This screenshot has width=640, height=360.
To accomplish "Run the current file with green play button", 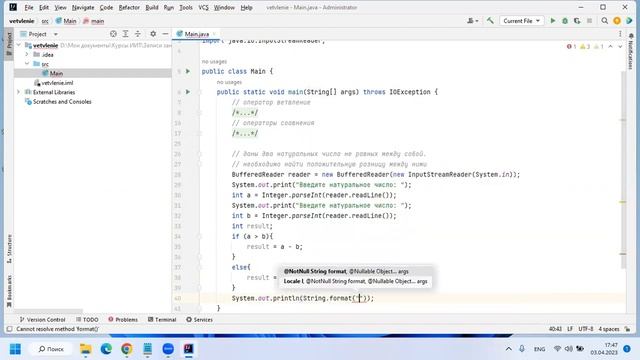I will pos(553,21).
